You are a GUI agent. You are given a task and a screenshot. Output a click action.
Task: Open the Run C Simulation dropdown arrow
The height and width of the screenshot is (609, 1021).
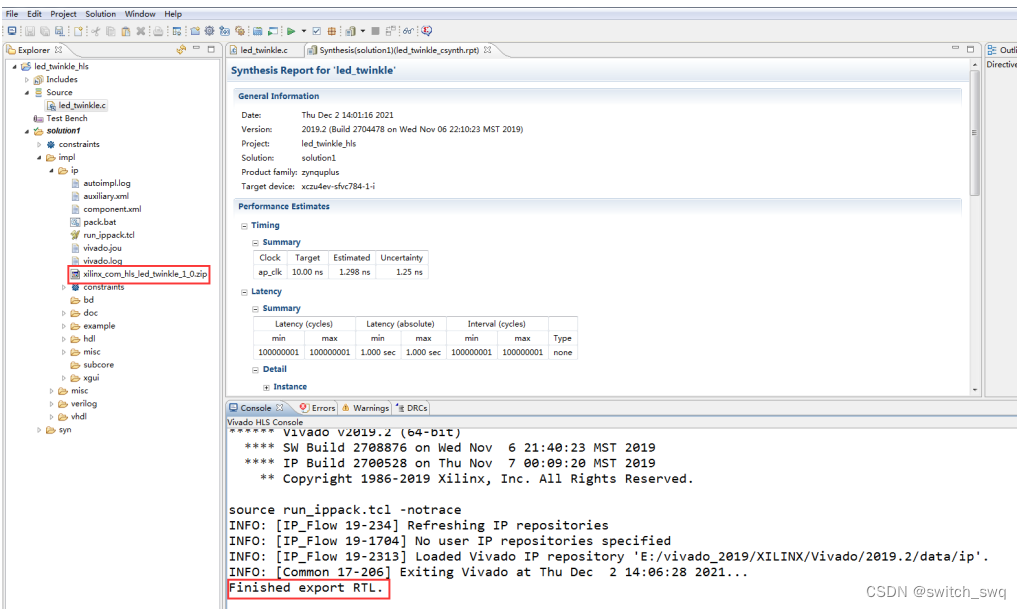304,30
